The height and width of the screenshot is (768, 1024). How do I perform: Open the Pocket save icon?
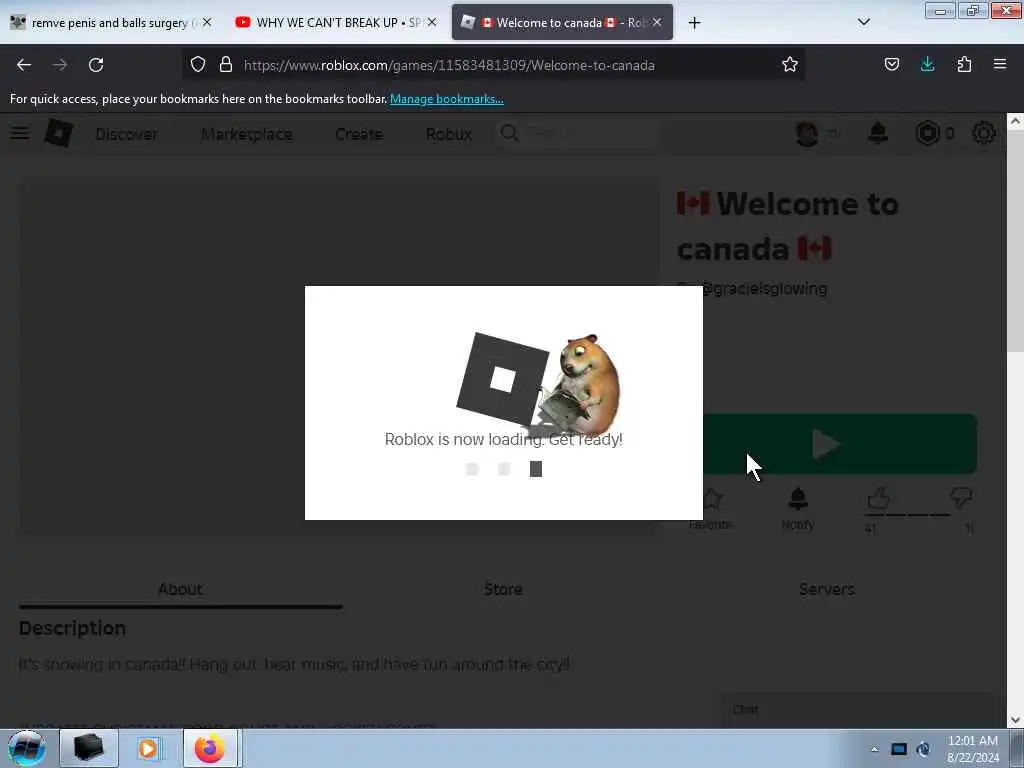click(x=891, y=65)
